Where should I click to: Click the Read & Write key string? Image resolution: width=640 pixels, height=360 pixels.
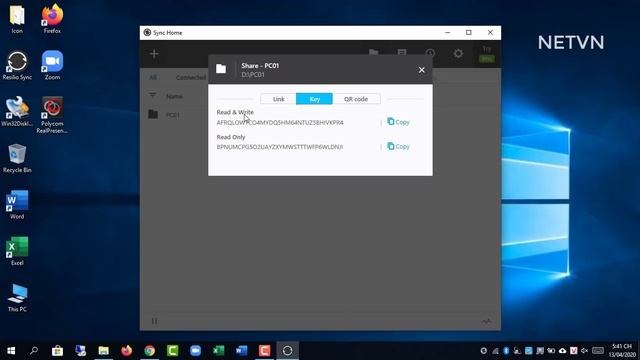280,122
